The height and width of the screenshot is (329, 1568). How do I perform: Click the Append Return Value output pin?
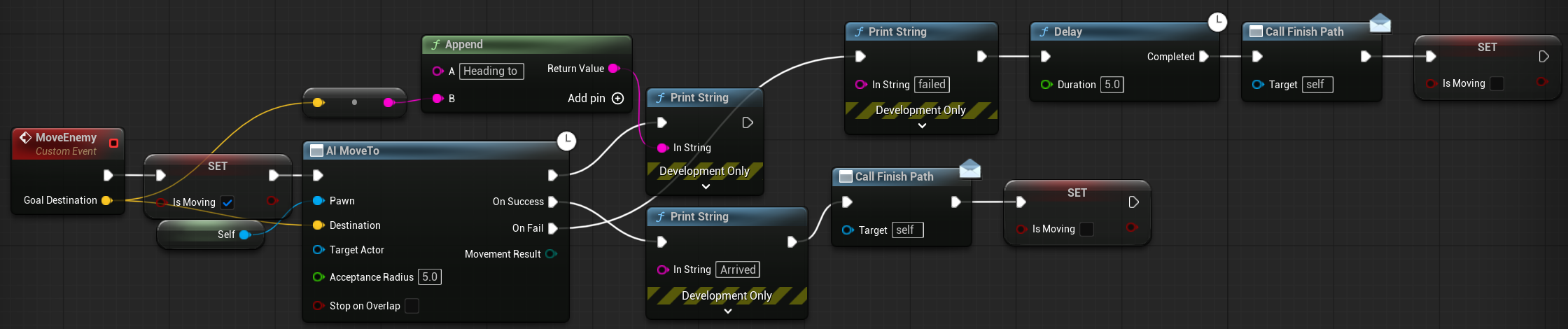pos(614,69)
